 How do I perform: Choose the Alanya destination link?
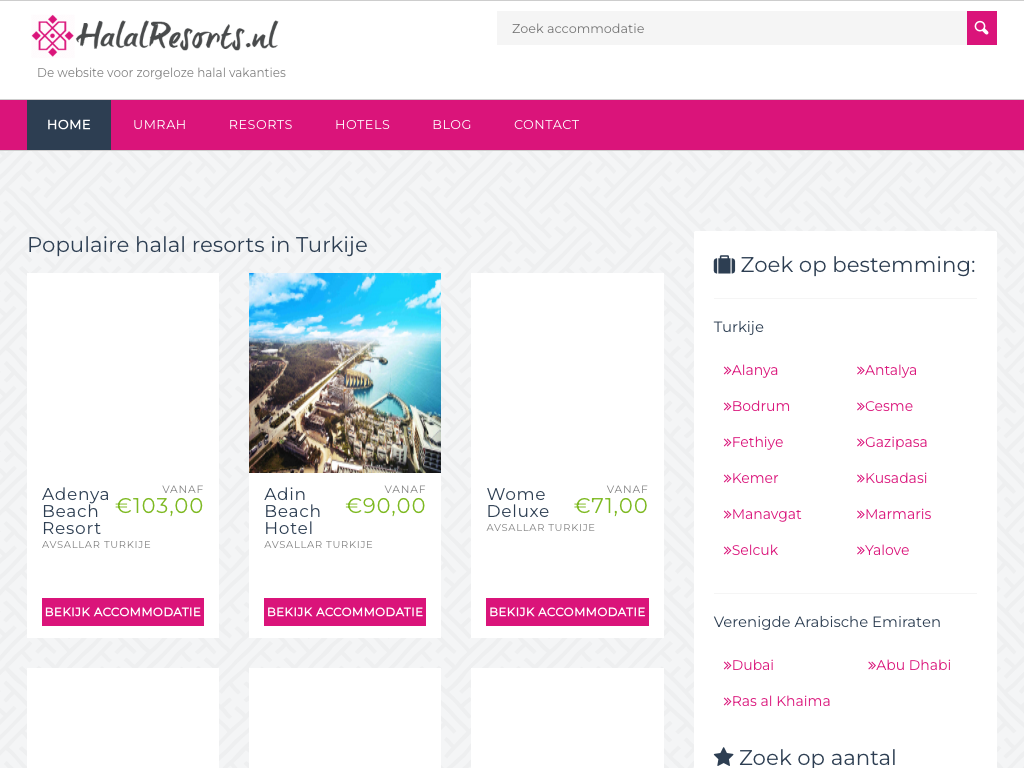[x=754, y=370]
